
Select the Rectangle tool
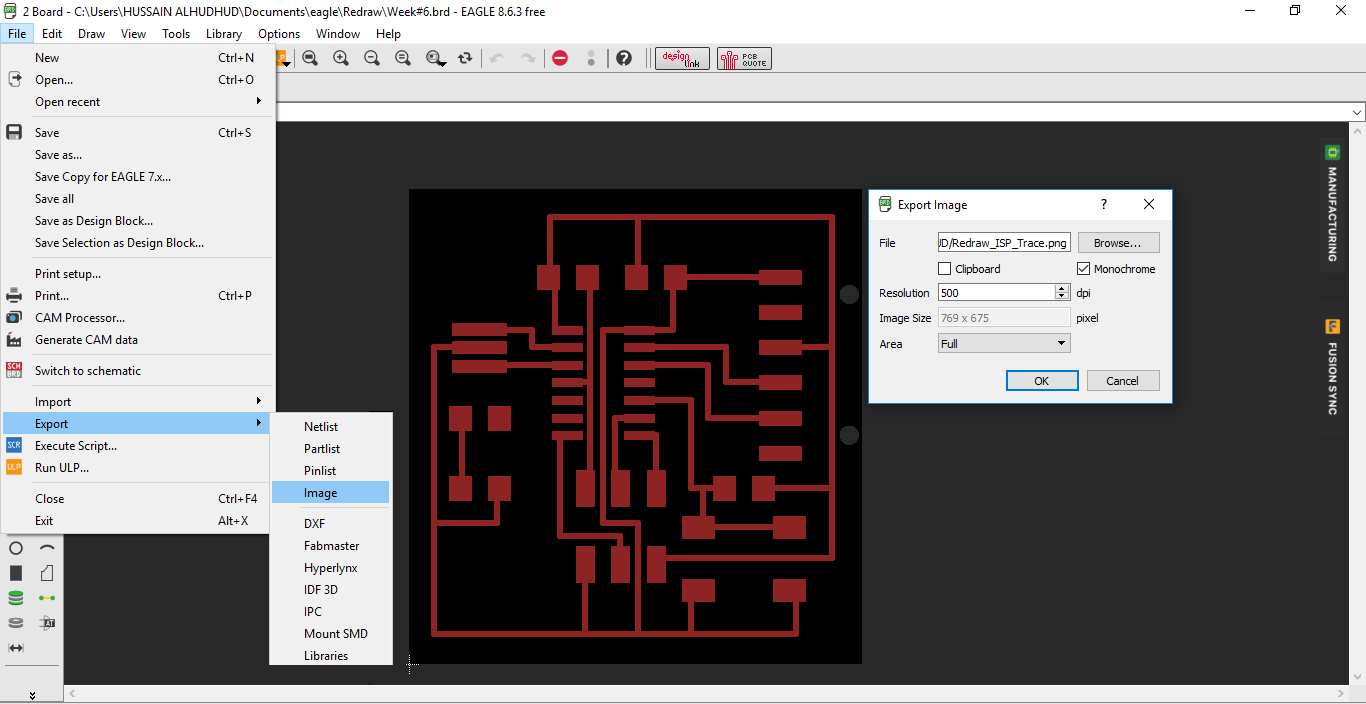(x=15, y=573)
